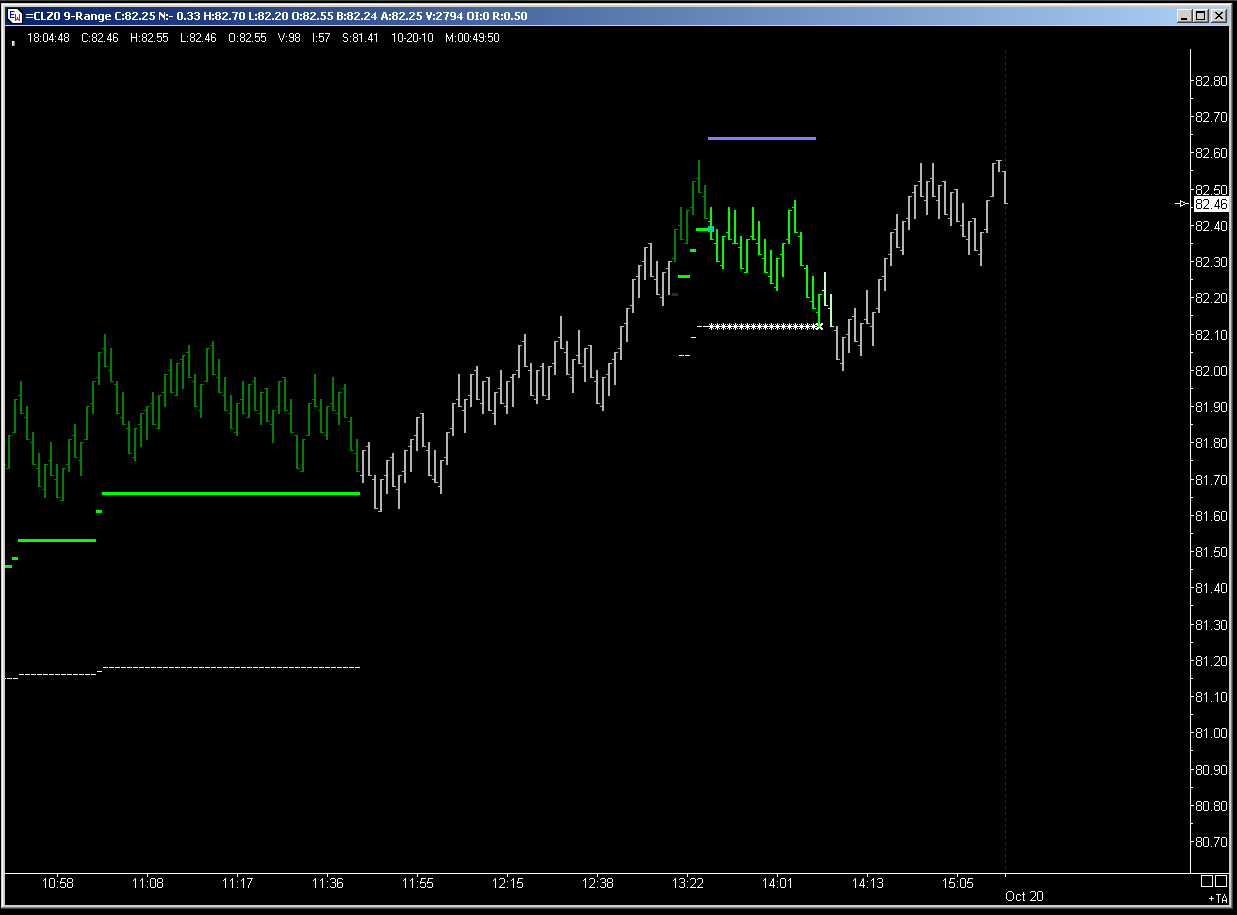Click the date readout 10-20-10
Screen dimensions: 1237x915
click(411, 38)
